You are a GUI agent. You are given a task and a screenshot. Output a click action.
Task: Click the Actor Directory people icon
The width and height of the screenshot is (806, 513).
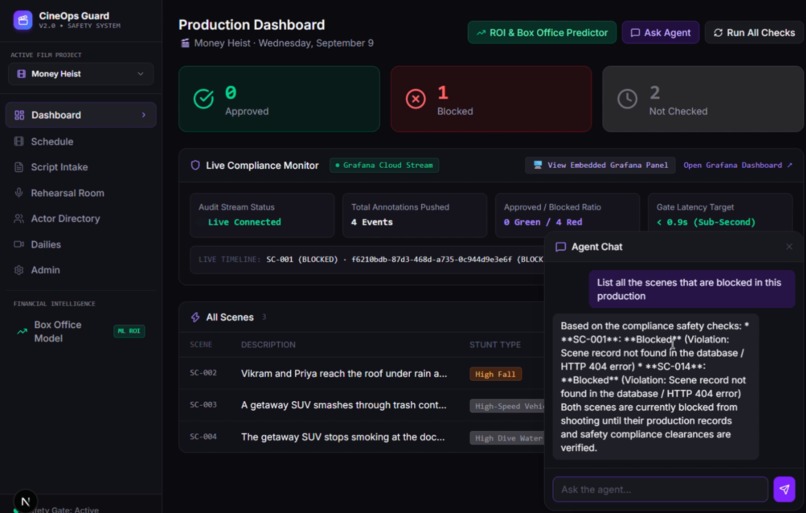(19, 218)
